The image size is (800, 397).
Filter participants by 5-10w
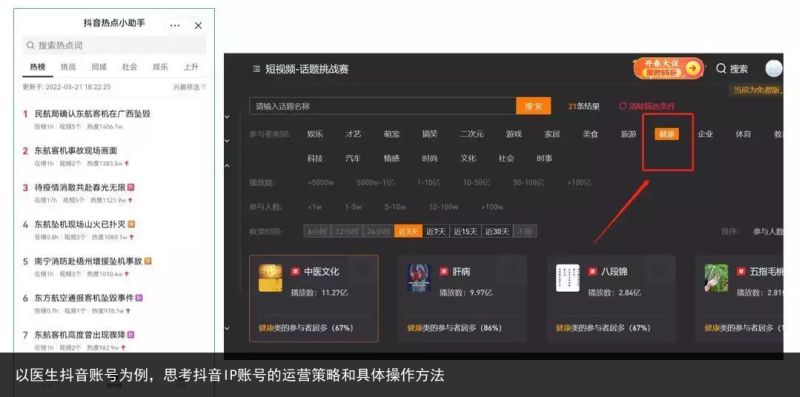395,207
